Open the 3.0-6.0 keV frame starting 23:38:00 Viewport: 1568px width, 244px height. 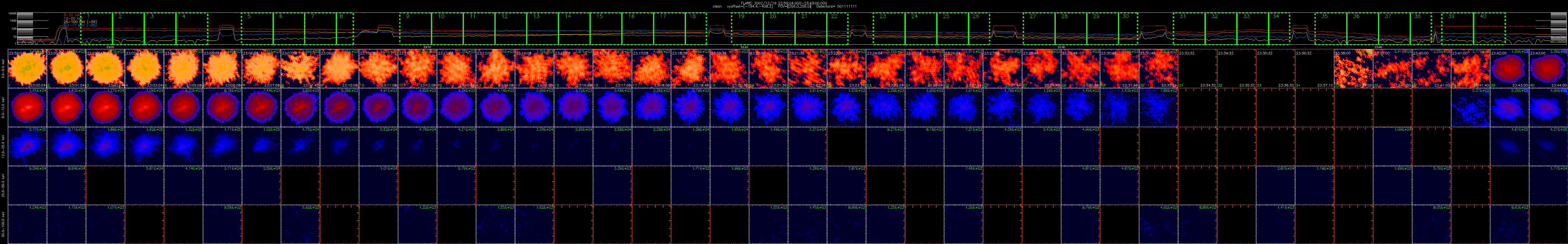tap(1354, 69)
